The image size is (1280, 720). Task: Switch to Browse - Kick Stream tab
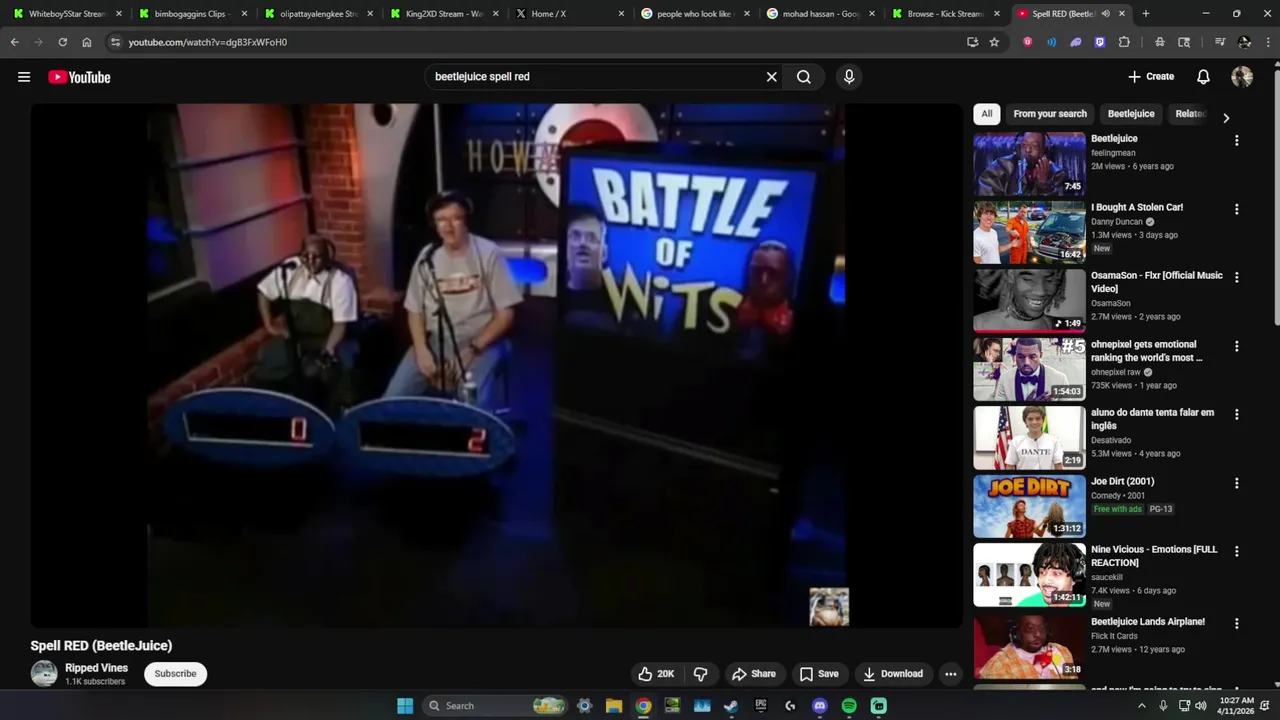pos(946,14)
